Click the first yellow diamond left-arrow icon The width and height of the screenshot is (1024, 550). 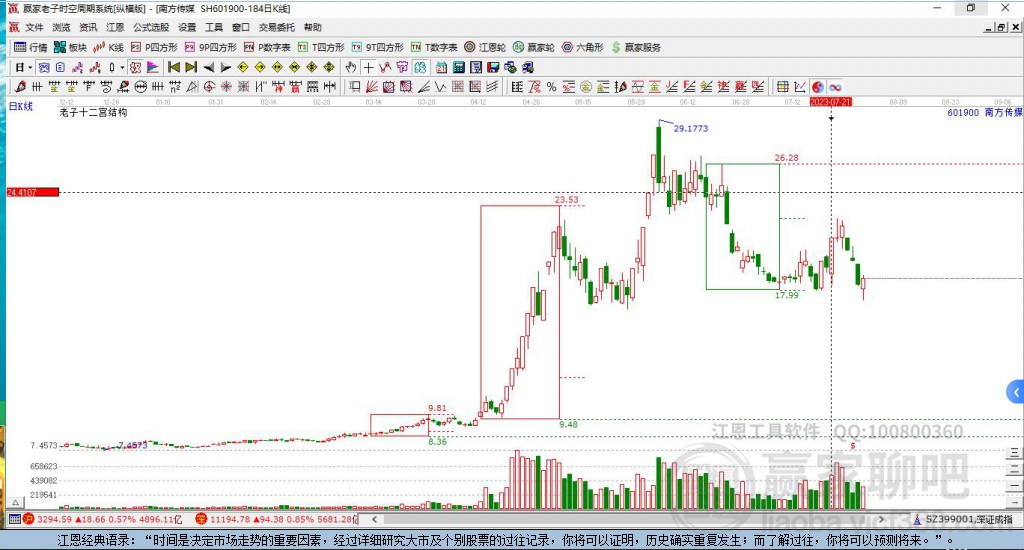(242, 67)
